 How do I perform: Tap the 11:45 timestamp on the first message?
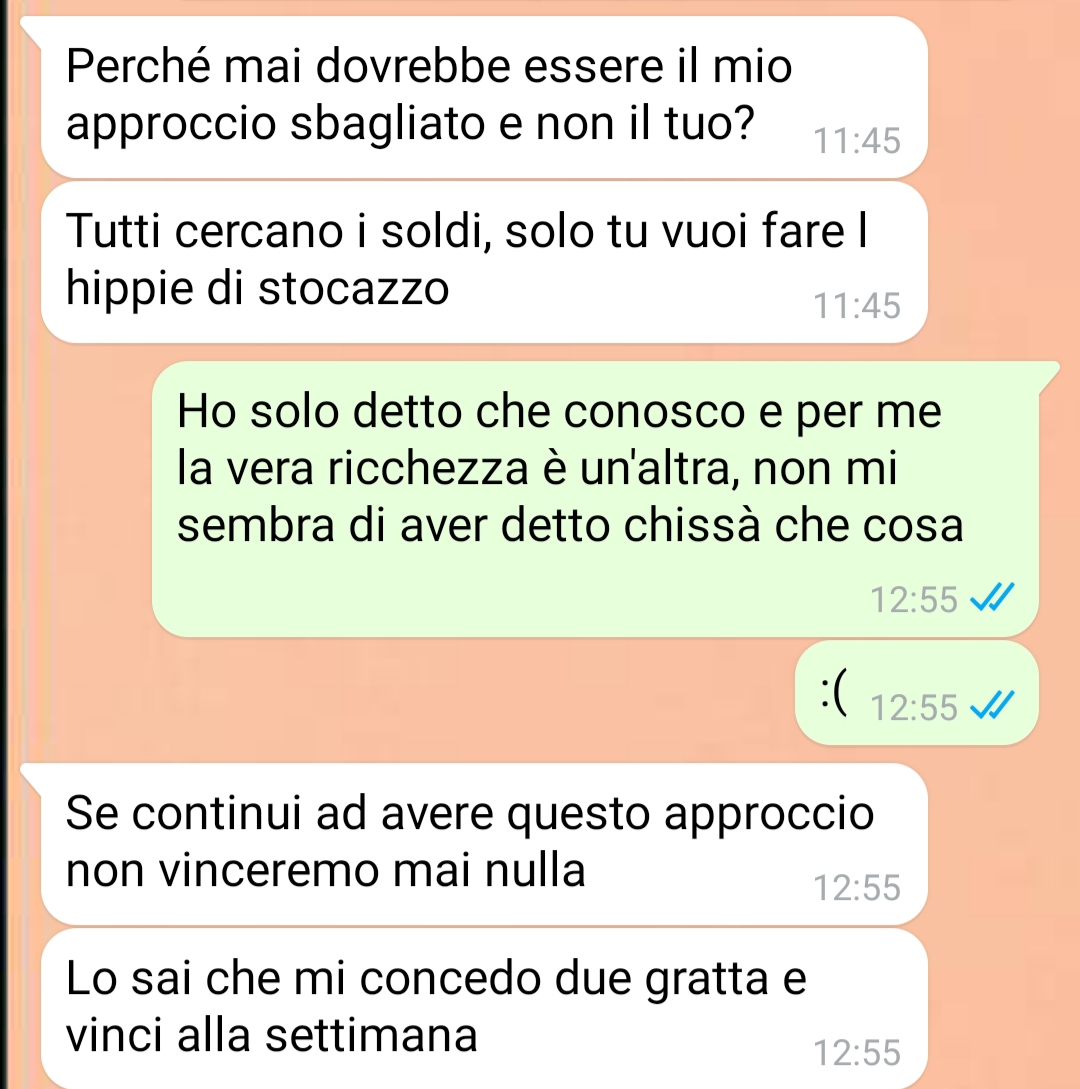coord(857,141)
